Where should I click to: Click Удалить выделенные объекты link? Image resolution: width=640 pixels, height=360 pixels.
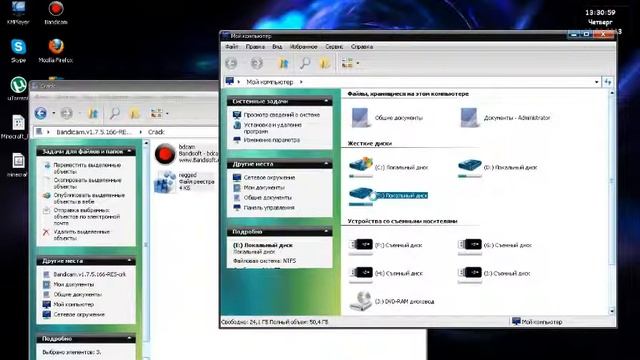click(81, 235)
